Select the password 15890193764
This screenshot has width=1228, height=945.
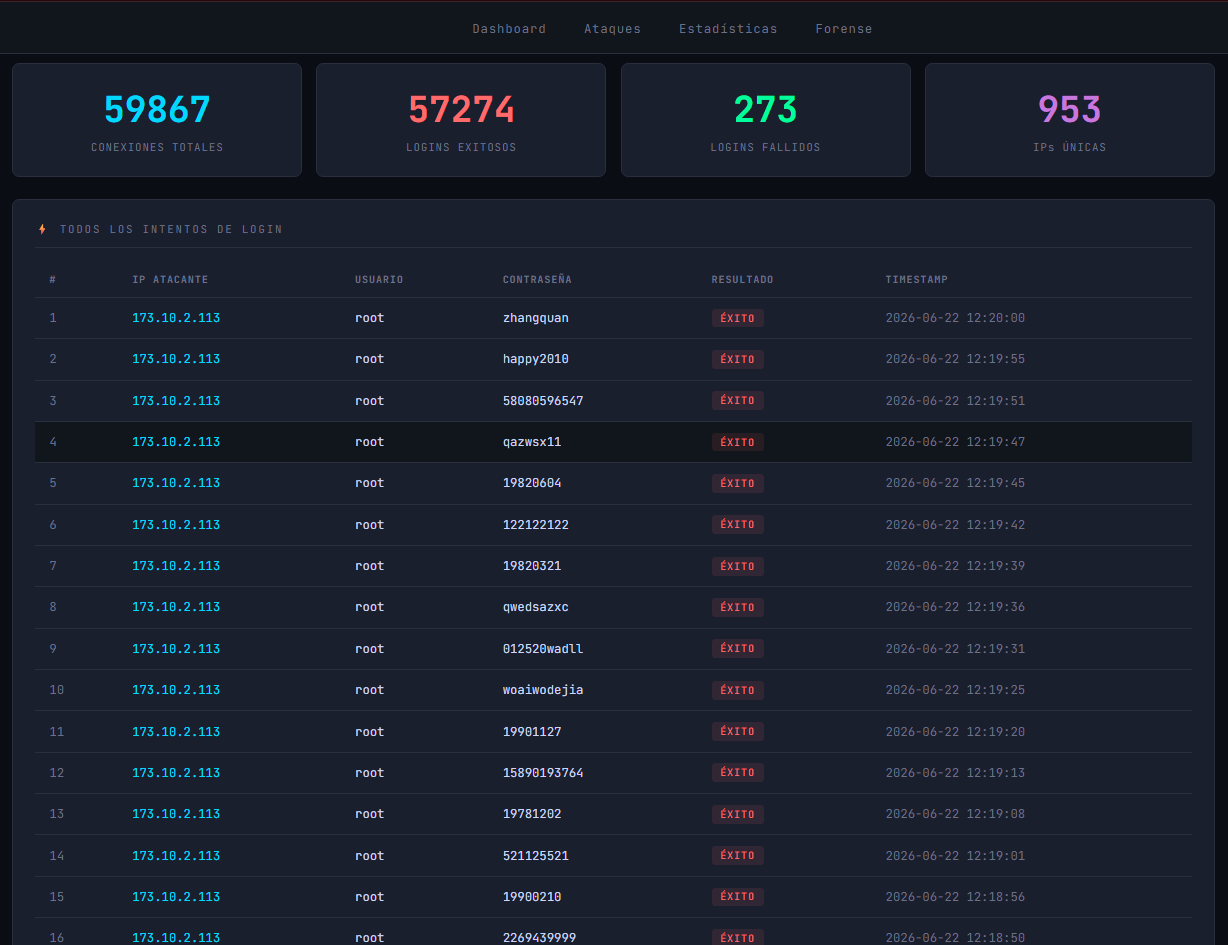pyautogui.click(x=543, y=773)
